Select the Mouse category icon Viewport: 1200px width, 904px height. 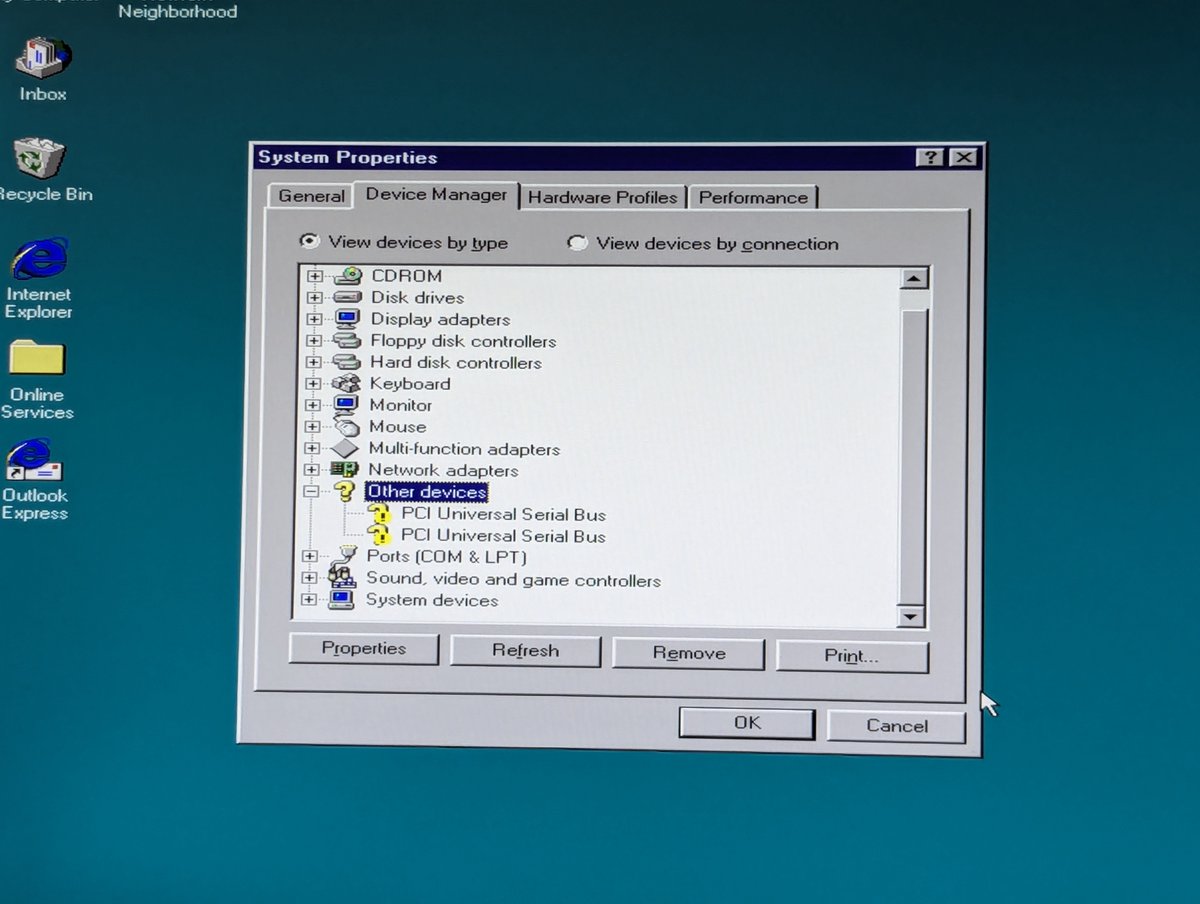point(346,427)
